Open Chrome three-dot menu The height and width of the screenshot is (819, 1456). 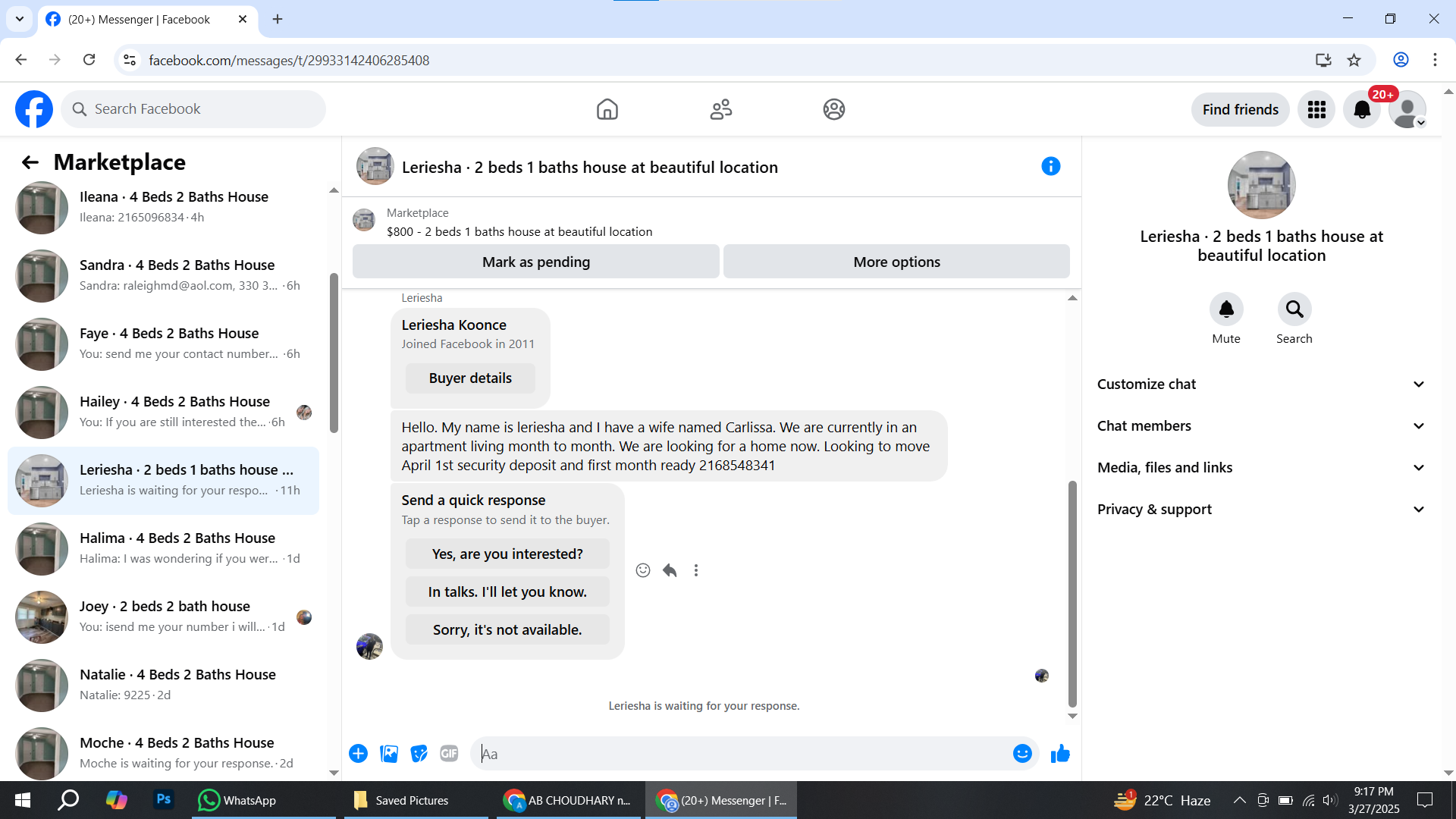(x=1435, y=60)
